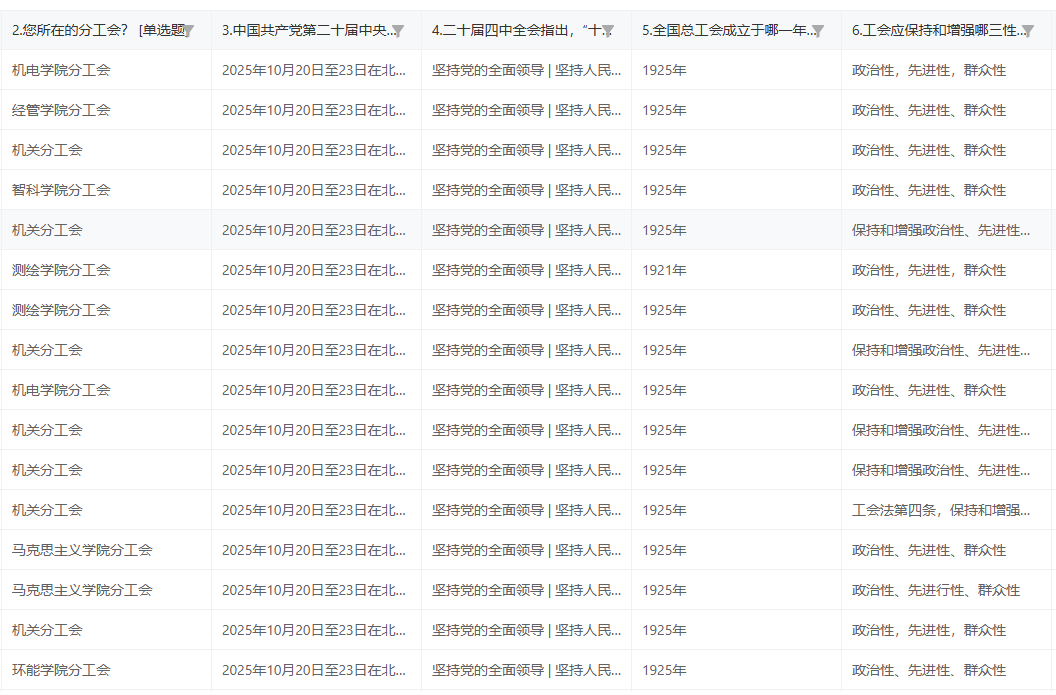Expand filter for 6.工会应保持和增强哪三性 column
This screenshot has width=1056, height=695.
pyautogui.click(x=1028, y=31)
